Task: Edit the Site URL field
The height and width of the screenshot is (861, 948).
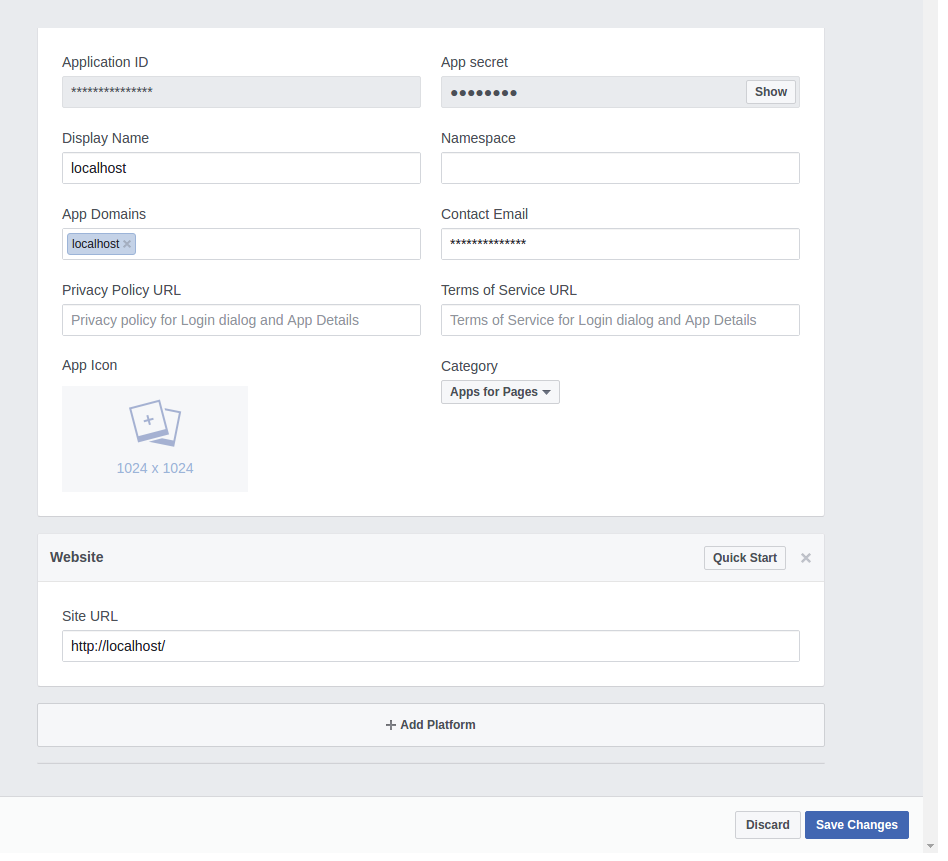Action: [431, 646]
